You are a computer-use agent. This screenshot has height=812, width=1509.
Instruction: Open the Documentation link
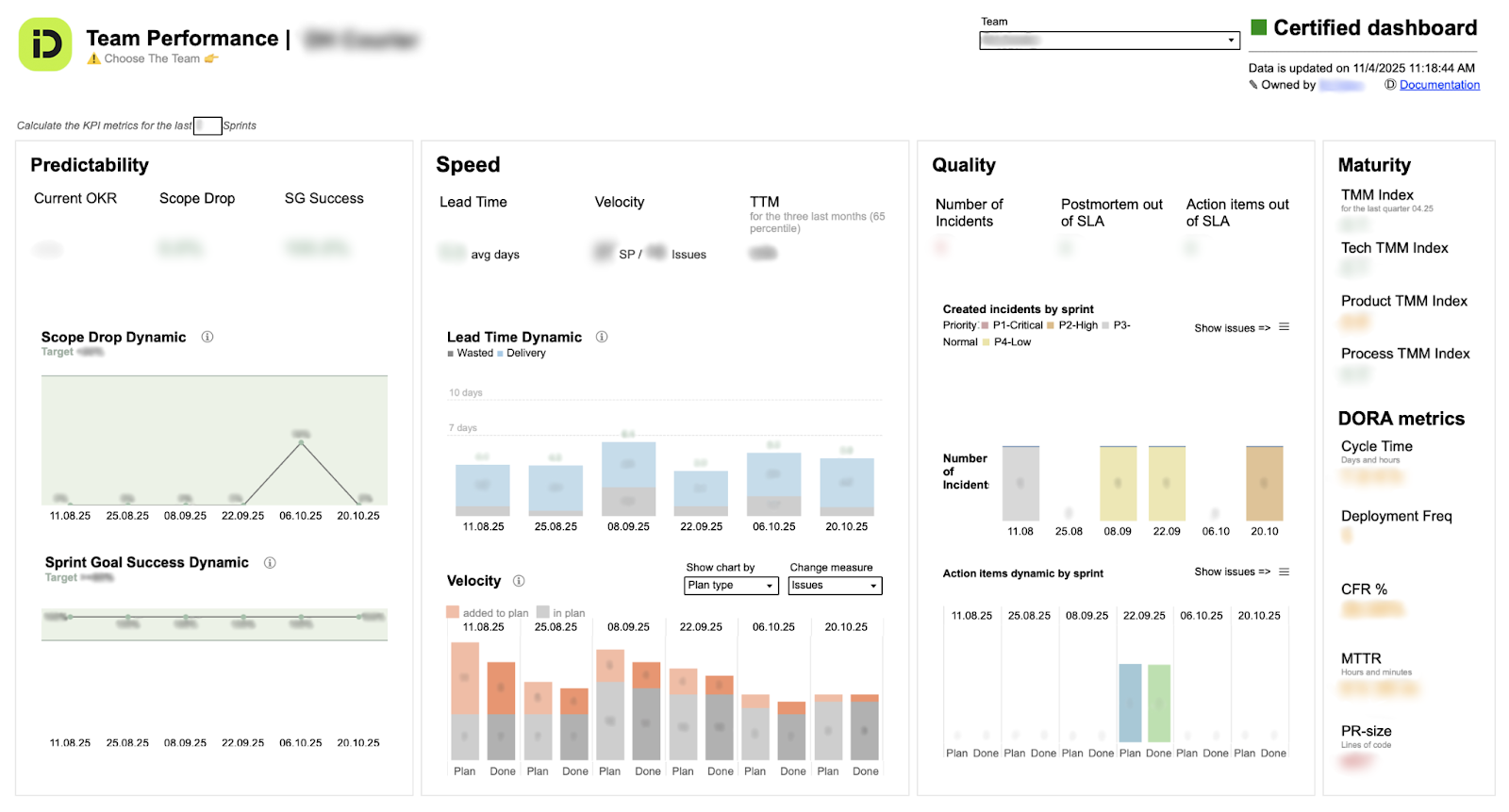(x=1439, y=85)
